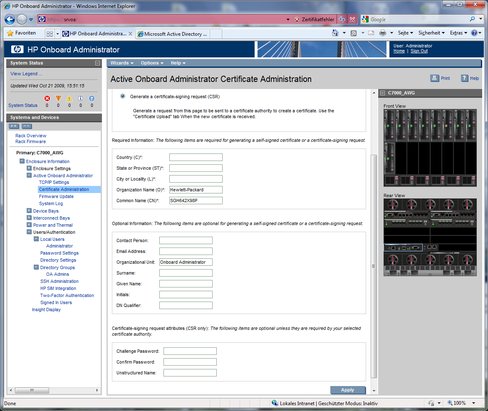Collapse the Users/Authentication tree node
This screenshot has height=411, width=488.
click(29, 232)
